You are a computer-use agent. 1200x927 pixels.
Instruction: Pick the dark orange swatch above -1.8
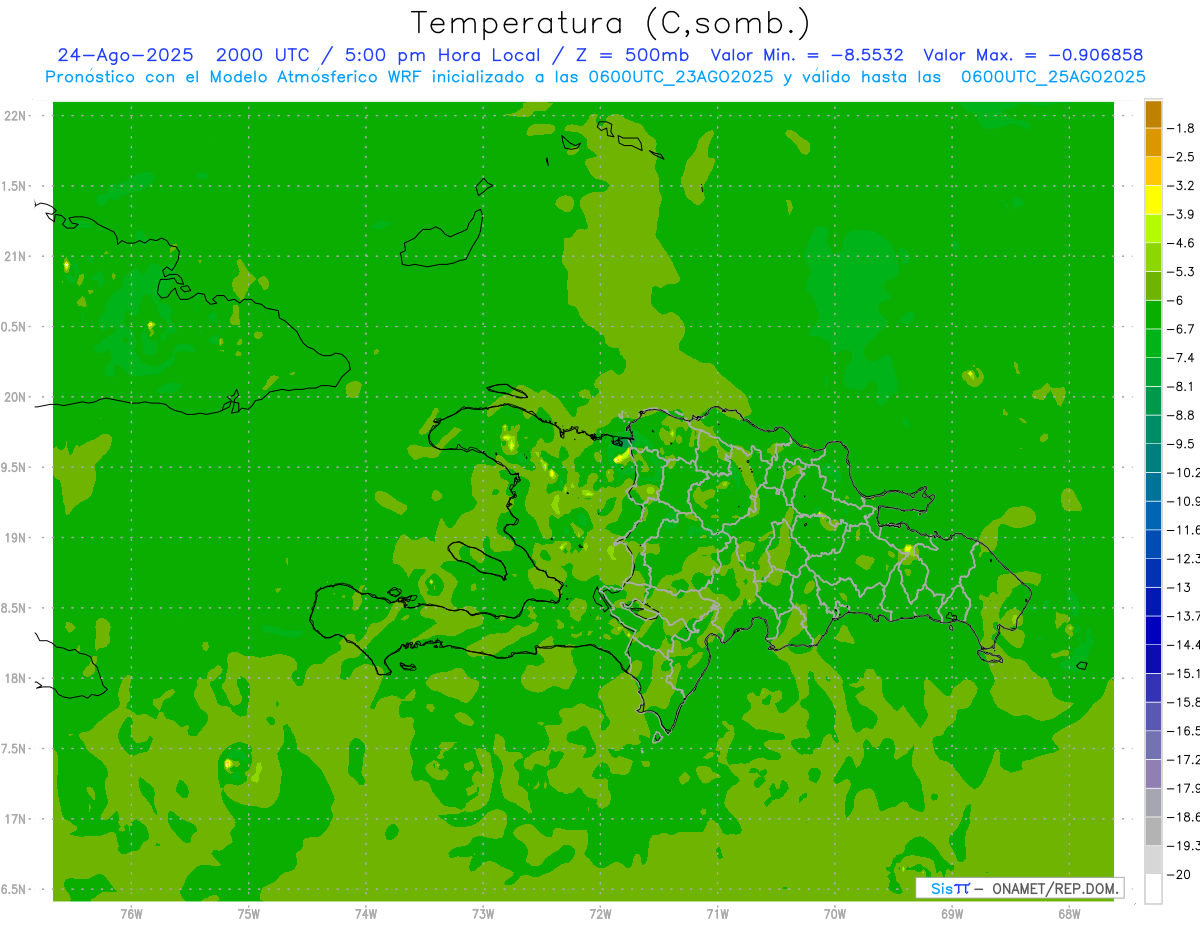click(1154, 114)
